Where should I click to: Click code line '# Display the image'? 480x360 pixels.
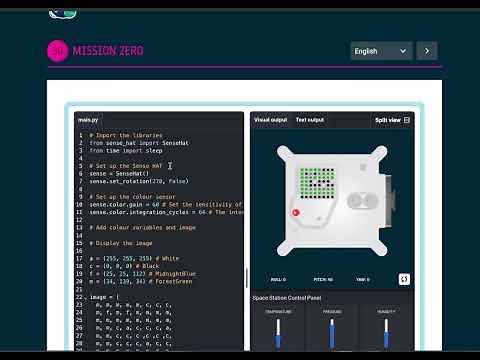coord(121,243)
